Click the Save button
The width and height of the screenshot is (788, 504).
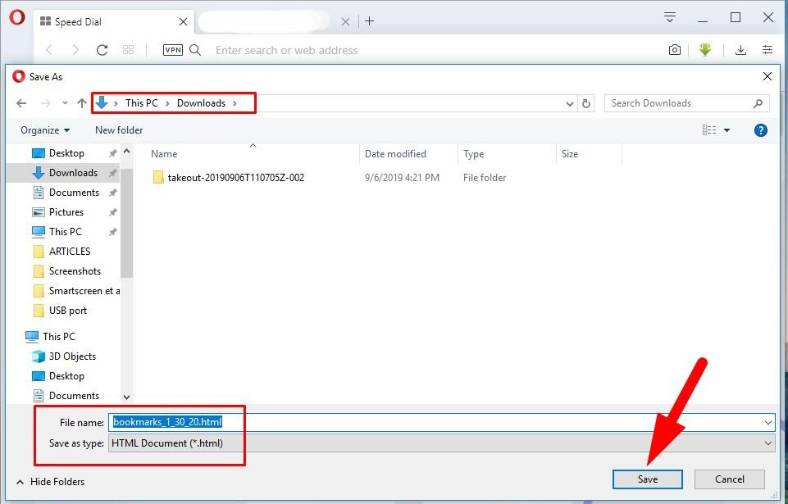tap(647, 479)
